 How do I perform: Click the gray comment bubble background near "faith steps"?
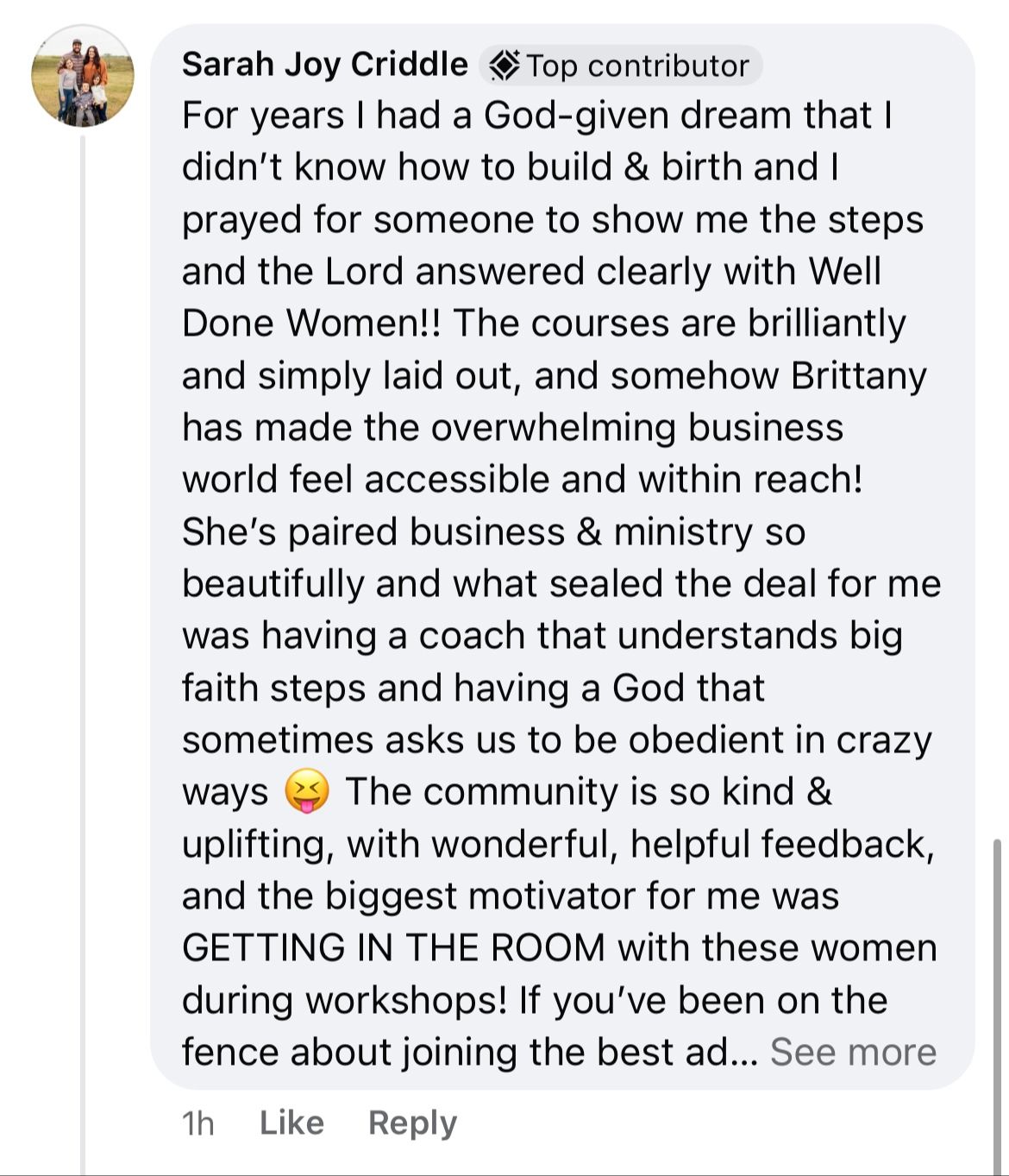click(x=862, y=689)
